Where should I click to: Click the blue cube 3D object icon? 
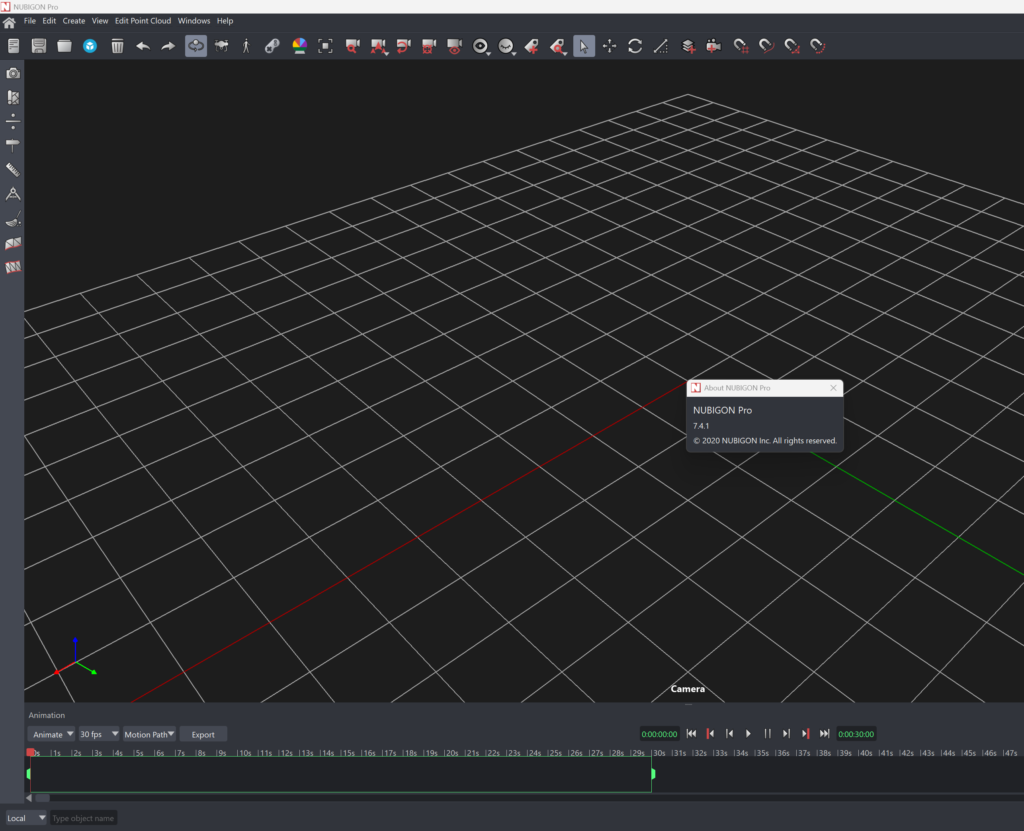(90, 46)
